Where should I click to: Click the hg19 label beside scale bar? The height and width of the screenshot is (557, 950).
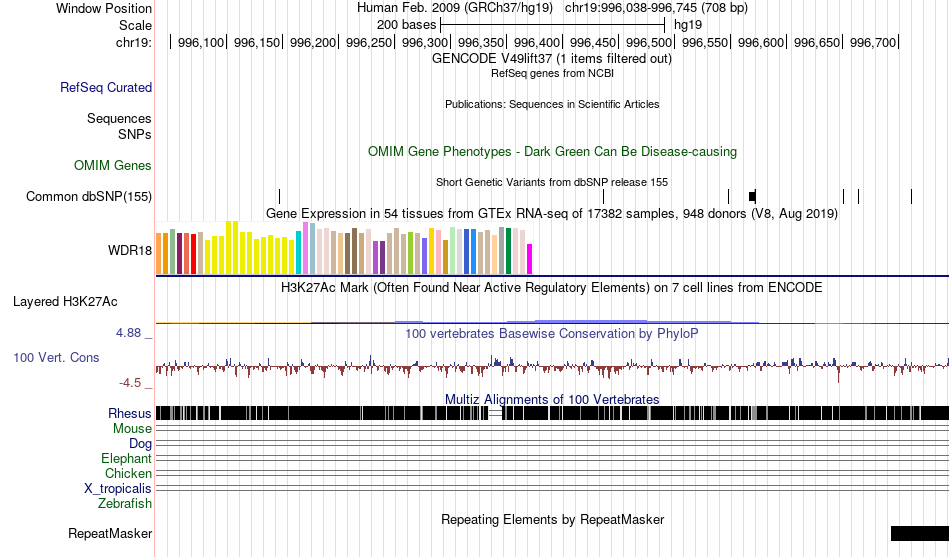click(x=688, y=25)
